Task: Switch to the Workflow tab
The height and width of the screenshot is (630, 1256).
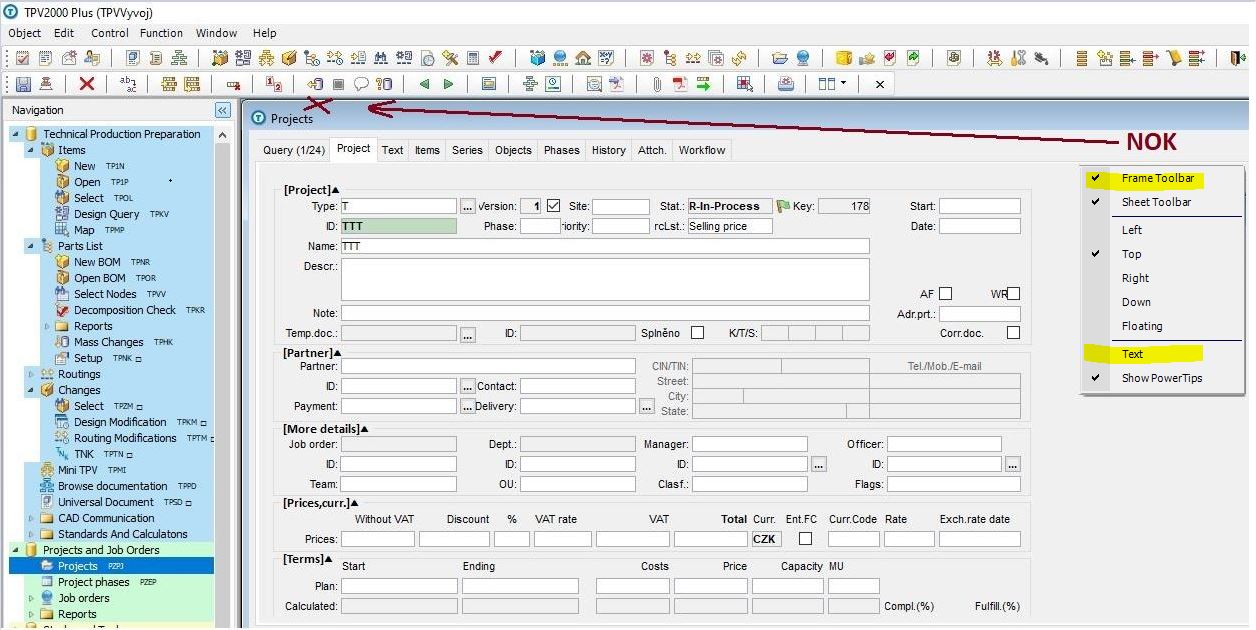Action: [x=701, y=150]
